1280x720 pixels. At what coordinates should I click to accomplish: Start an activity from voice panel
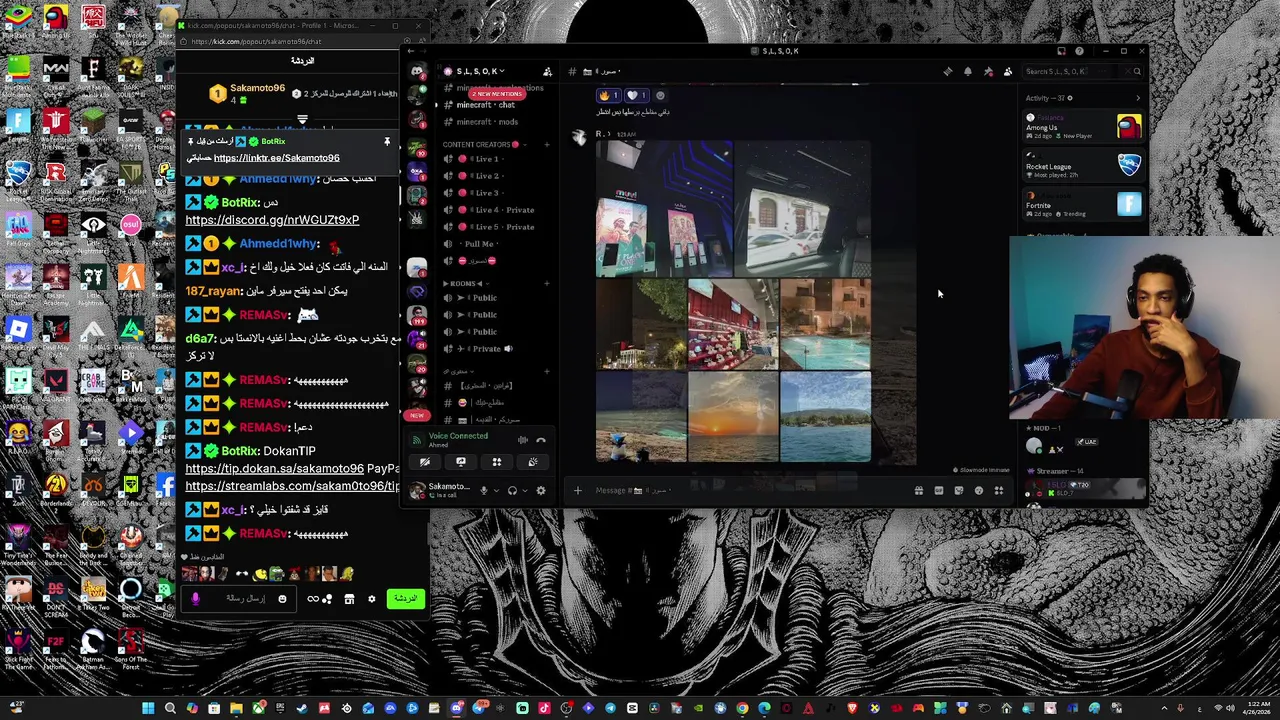(x=496, y=462)
